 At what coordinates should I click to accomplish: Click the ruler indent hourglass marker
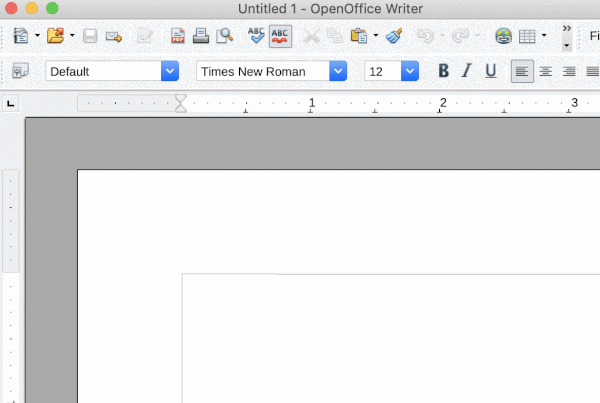coord(181,103)
